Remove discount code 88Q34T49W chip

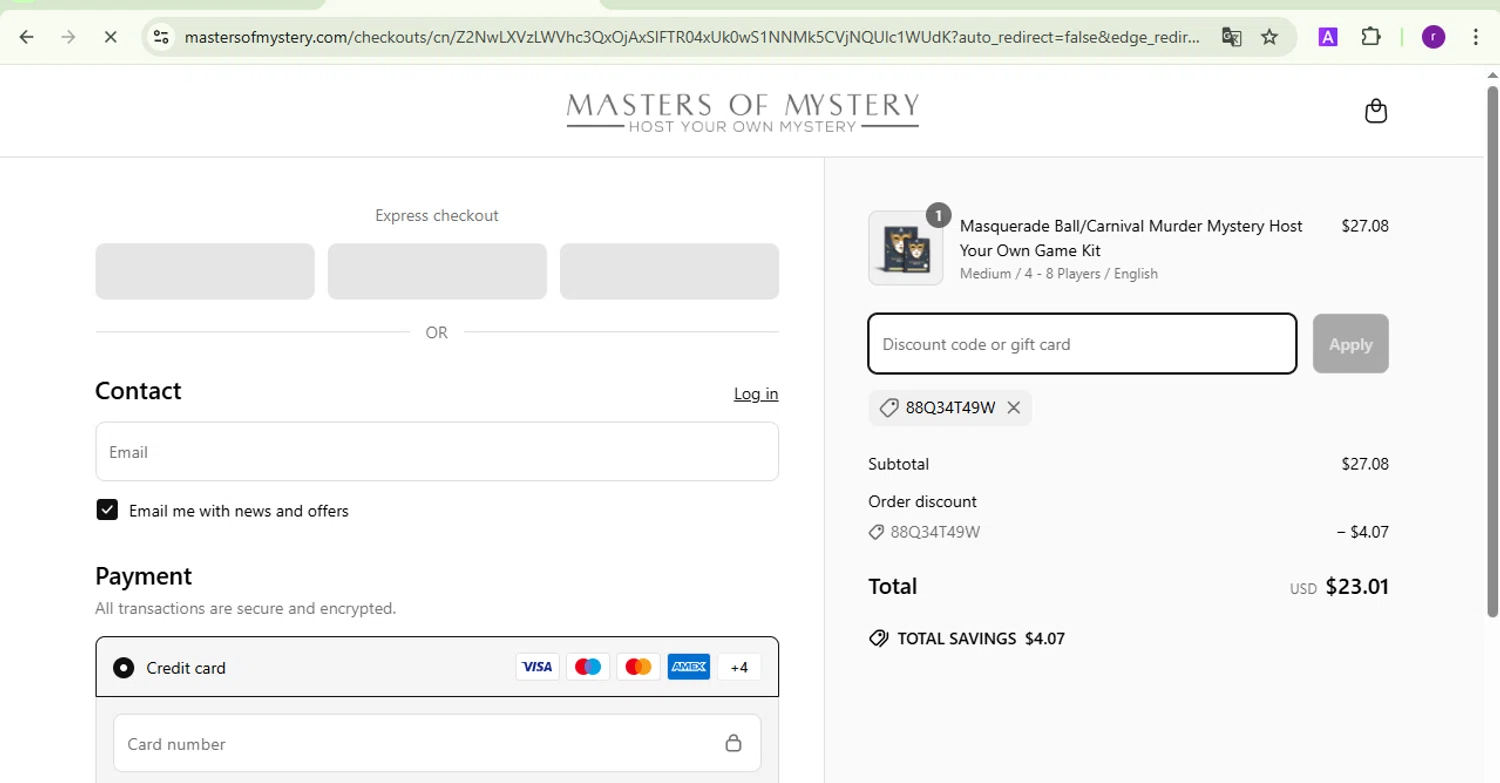point(1013,408)
